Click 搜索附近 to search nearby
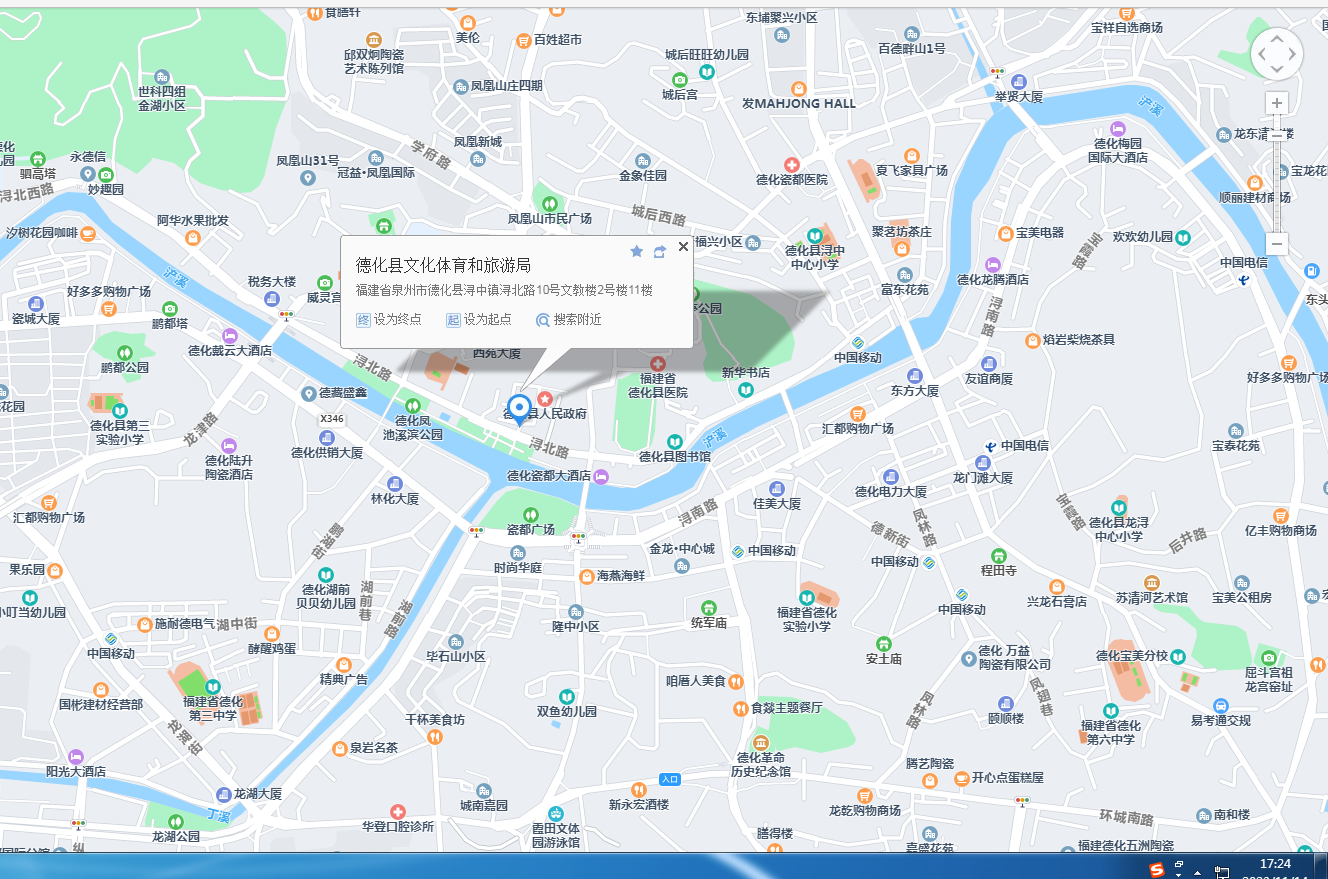This screenshot has height=879, width=1328. [x=569, y=320]
